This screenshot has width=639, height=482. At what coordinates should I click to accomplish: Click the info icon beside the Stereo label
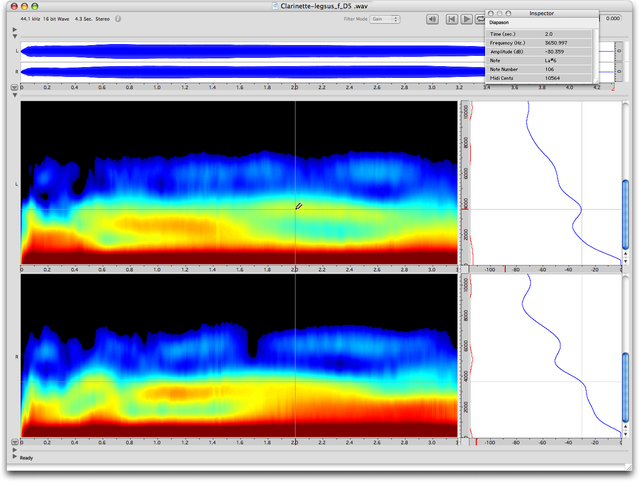118,18
